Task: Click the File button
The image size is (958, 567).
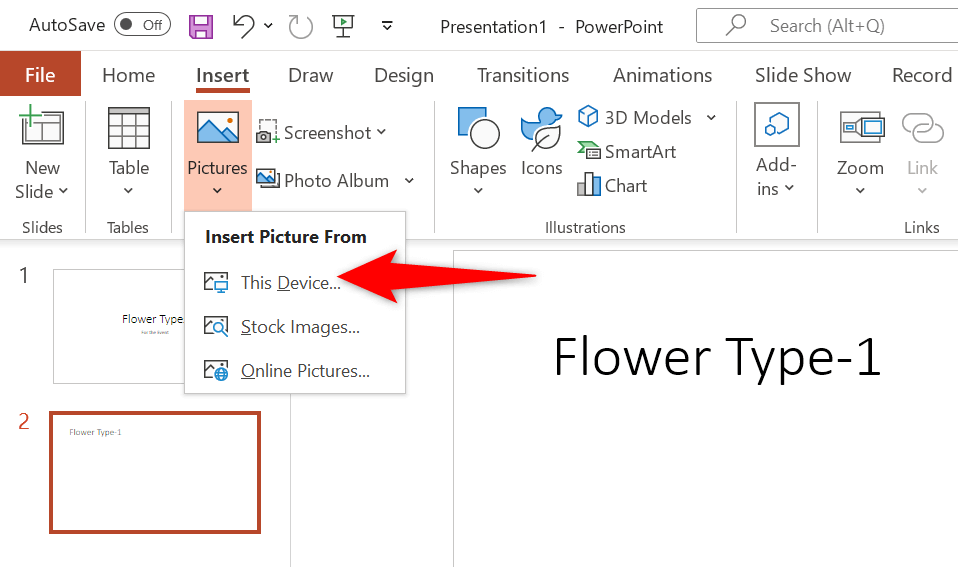Action: coord(40,75)
